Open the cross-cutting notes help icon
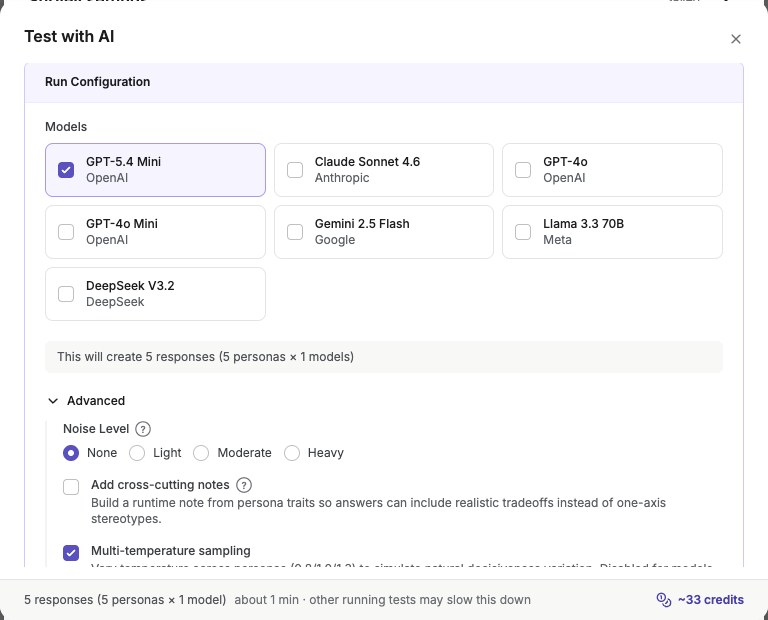This screenshot has width=768, height=620. [x=244, y=485]
